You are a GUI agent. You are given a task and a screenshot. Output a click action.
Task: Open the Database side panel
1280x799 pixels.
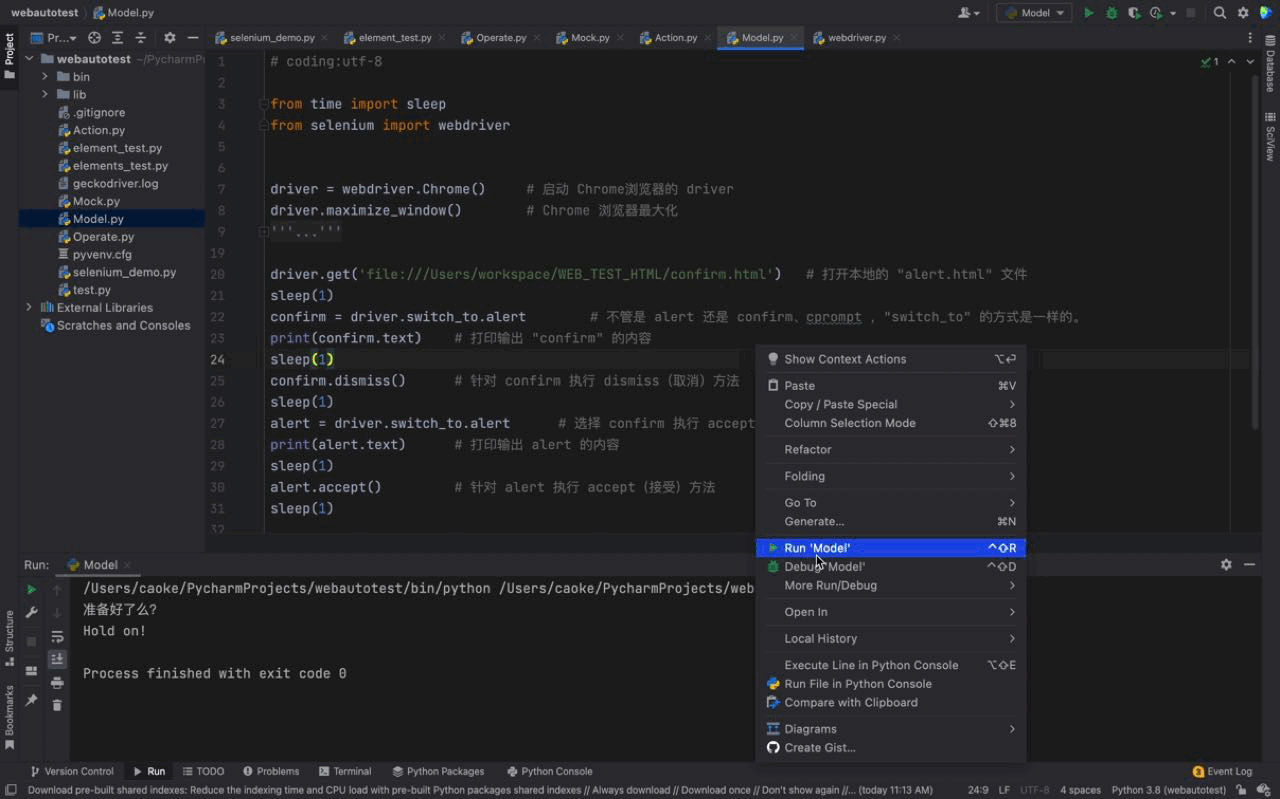point(1270,62)
